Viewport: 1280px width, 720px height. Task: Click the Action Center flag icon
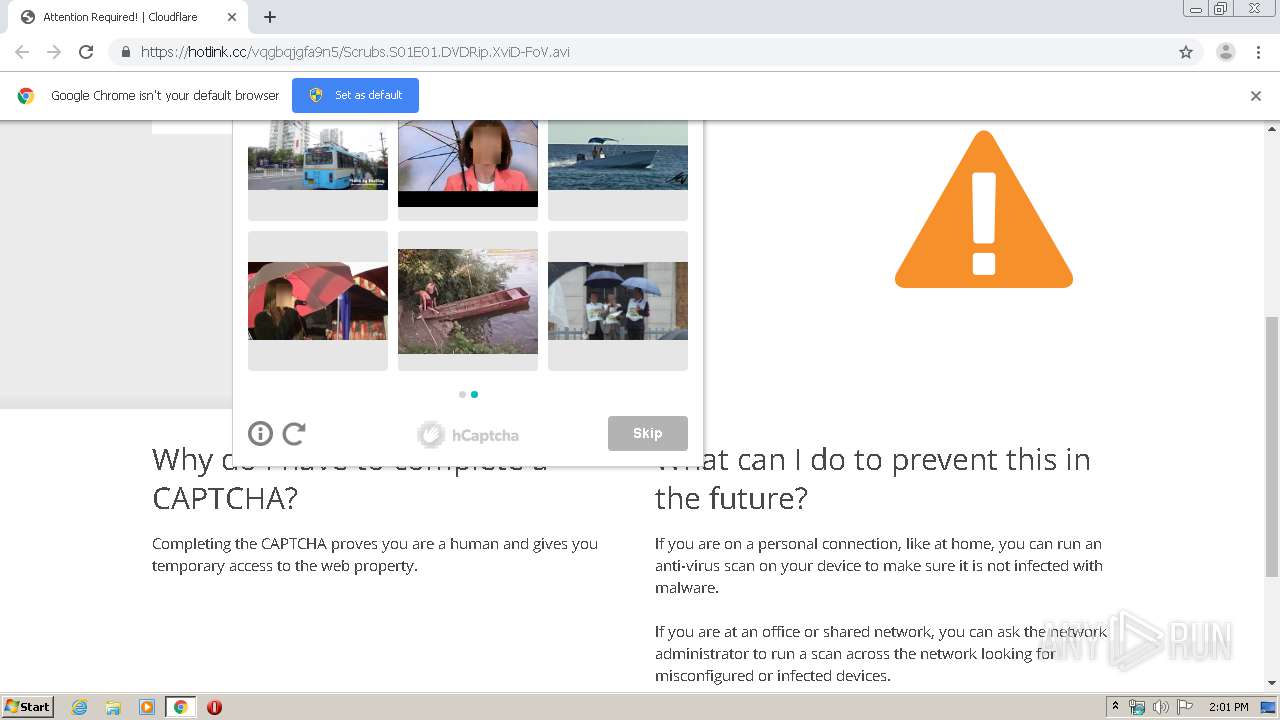pyautogui.click(x=1185, y=707)
